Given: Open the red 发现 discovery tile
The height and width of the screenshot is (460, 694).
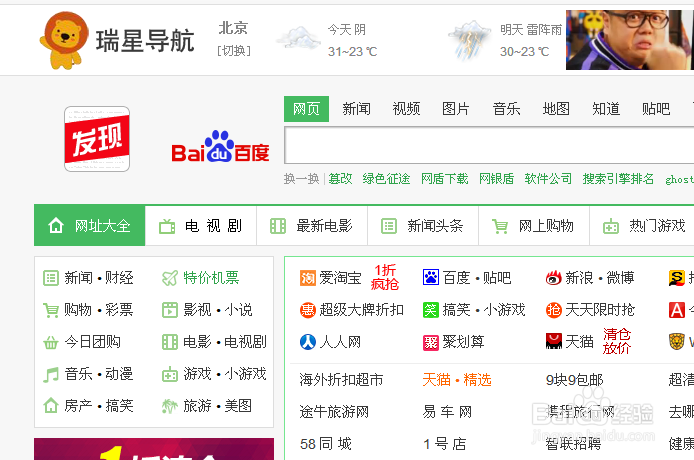Looking at the screenshot, I should click(97, 139).
